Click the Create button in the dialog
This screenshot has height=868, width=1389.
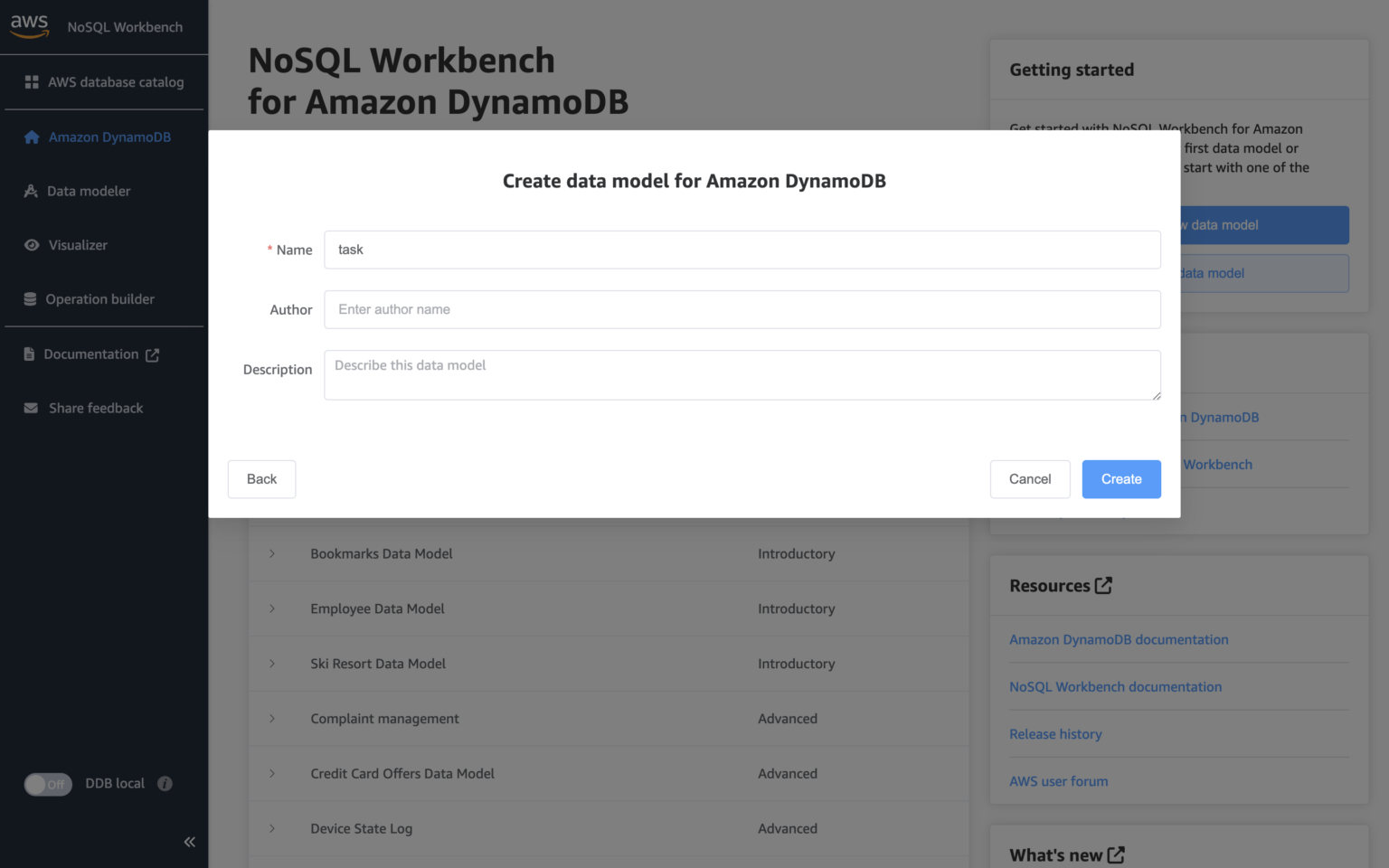pyautogui.click(x=1121, y=478)
